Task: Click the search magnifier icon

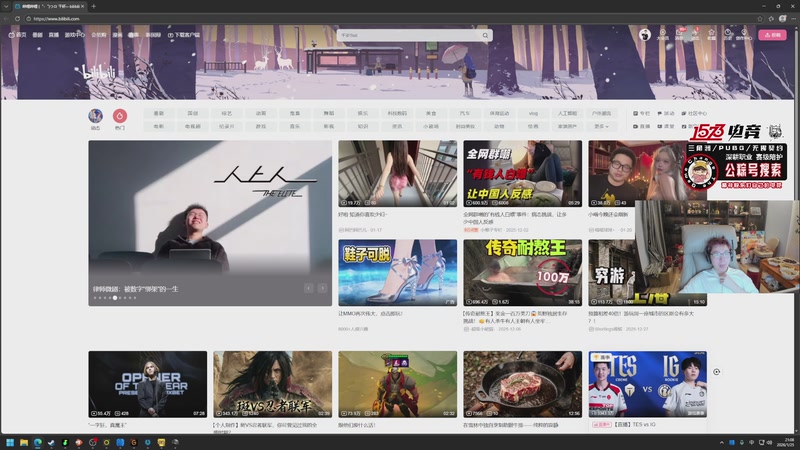Action: [x=485, y=35]
